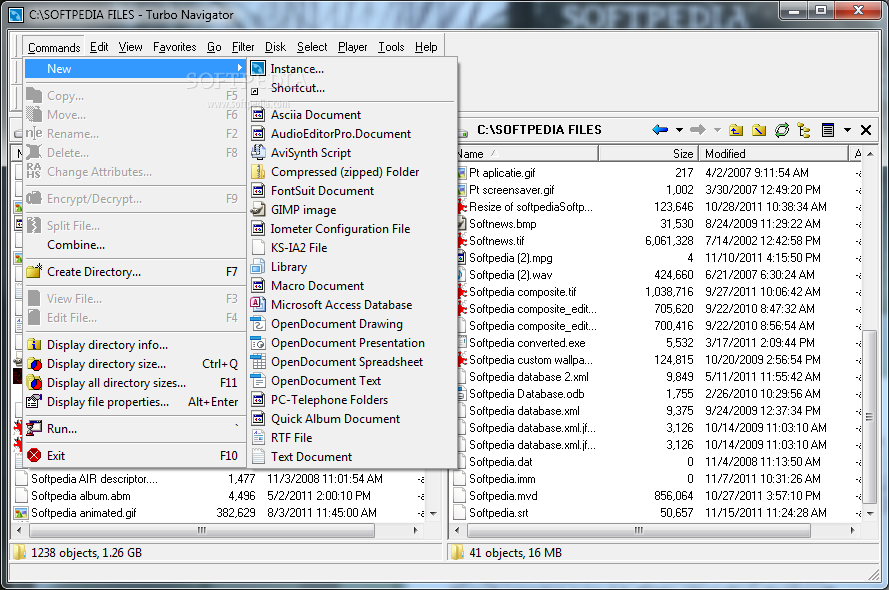Create a new OpenDocument Presentation

coord(352,342)
